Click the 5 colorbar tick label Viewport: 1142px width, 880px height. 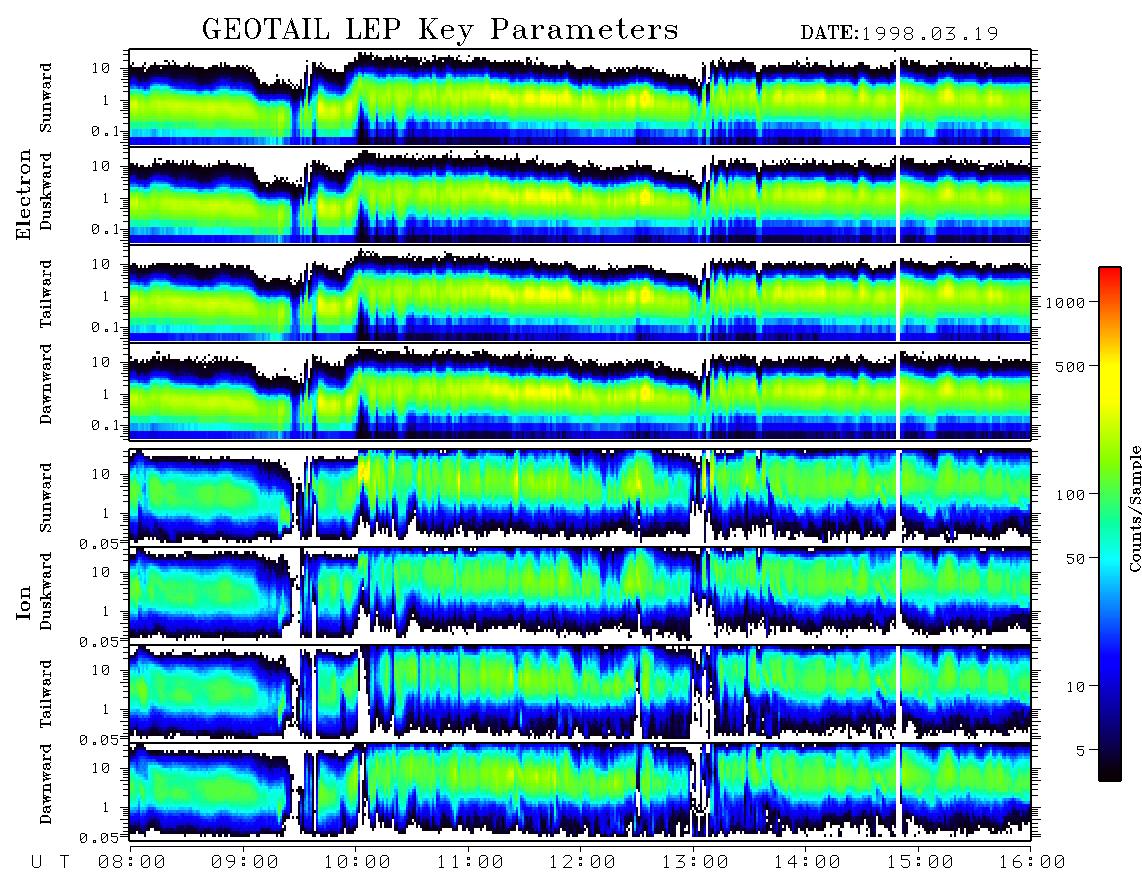1081,750
